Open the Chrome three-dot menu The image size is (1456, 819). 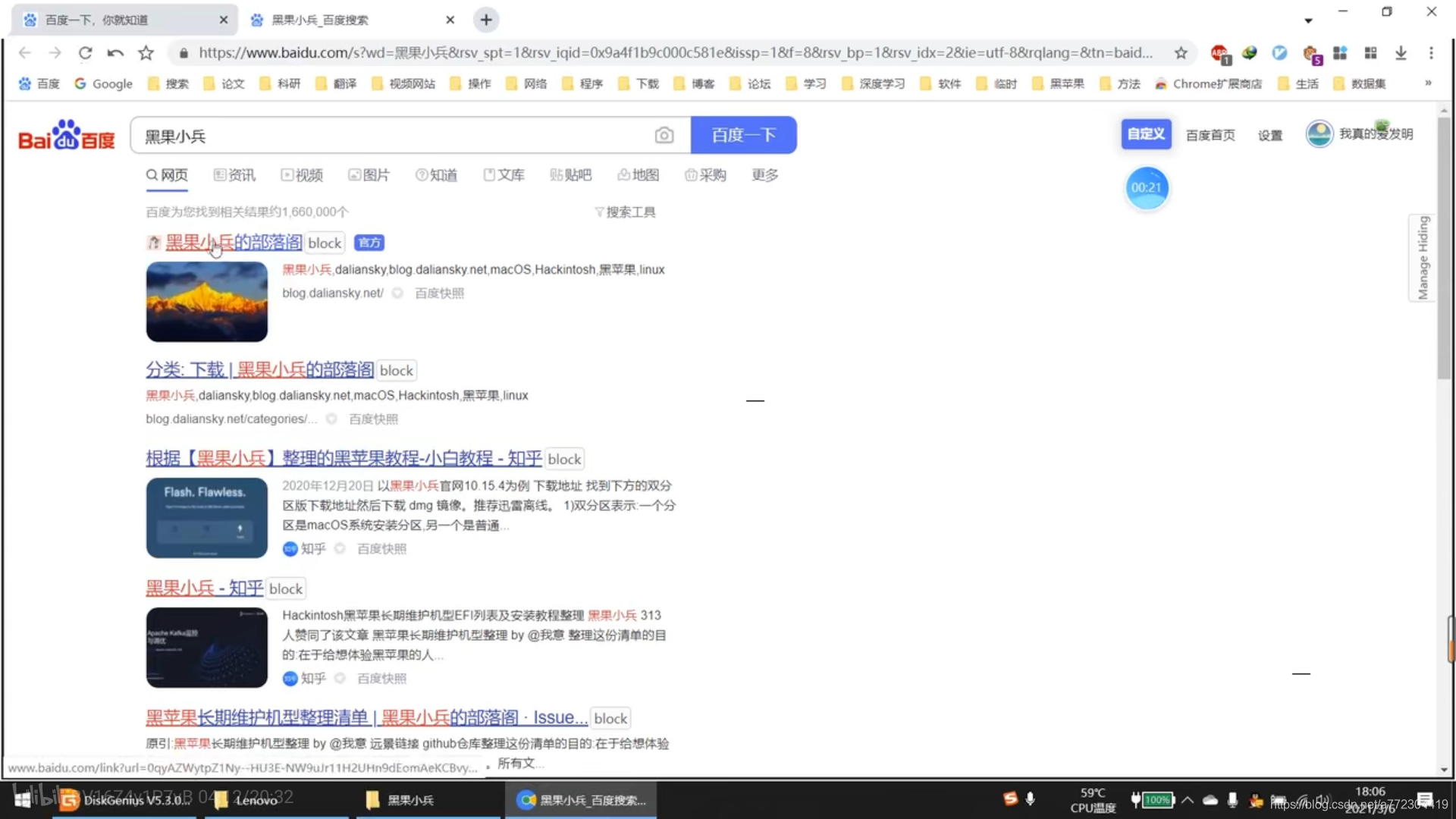coord(1431,52)
